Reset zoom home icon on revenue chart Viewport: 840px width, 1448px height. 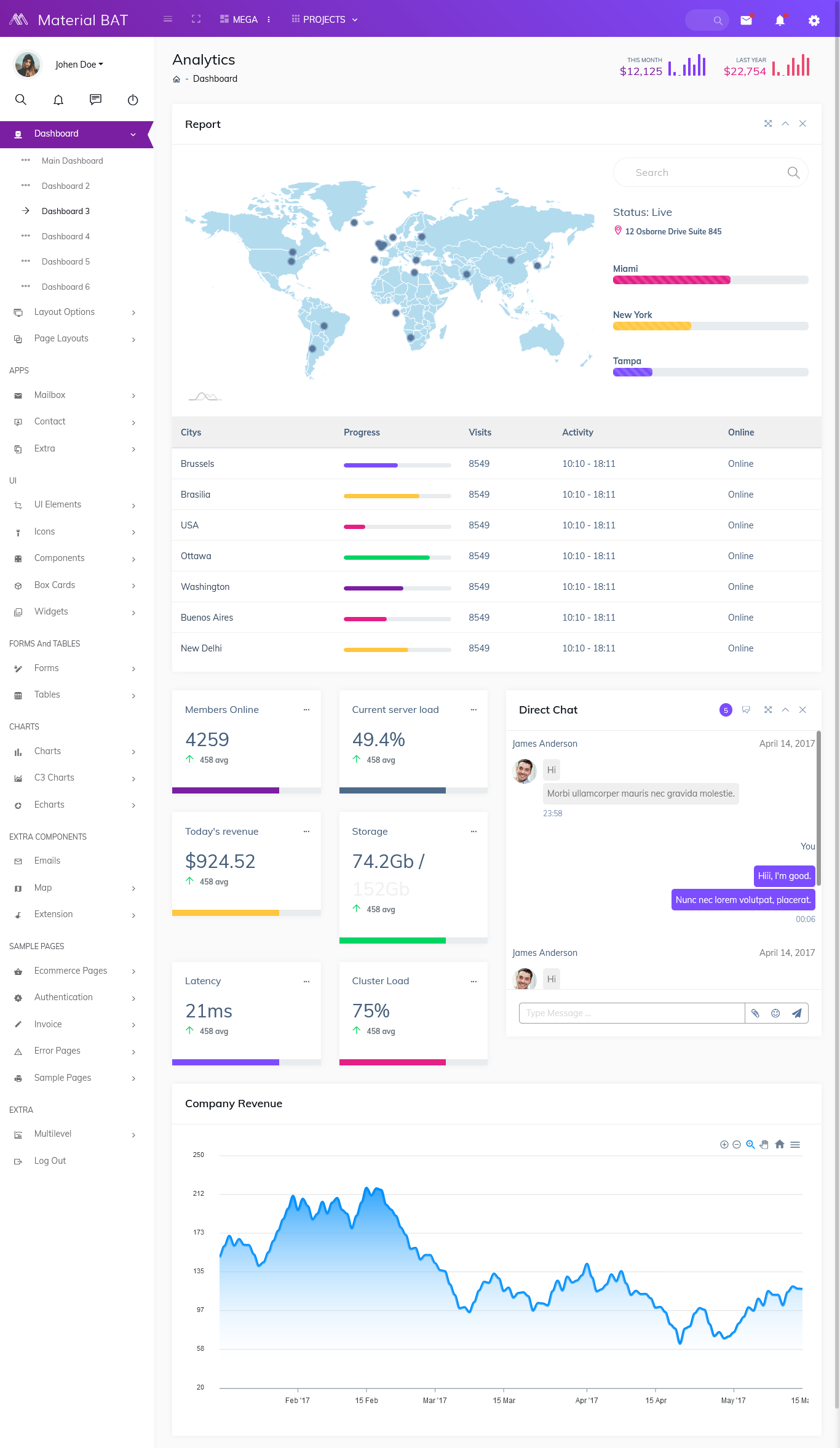(x=780, y=1144)
